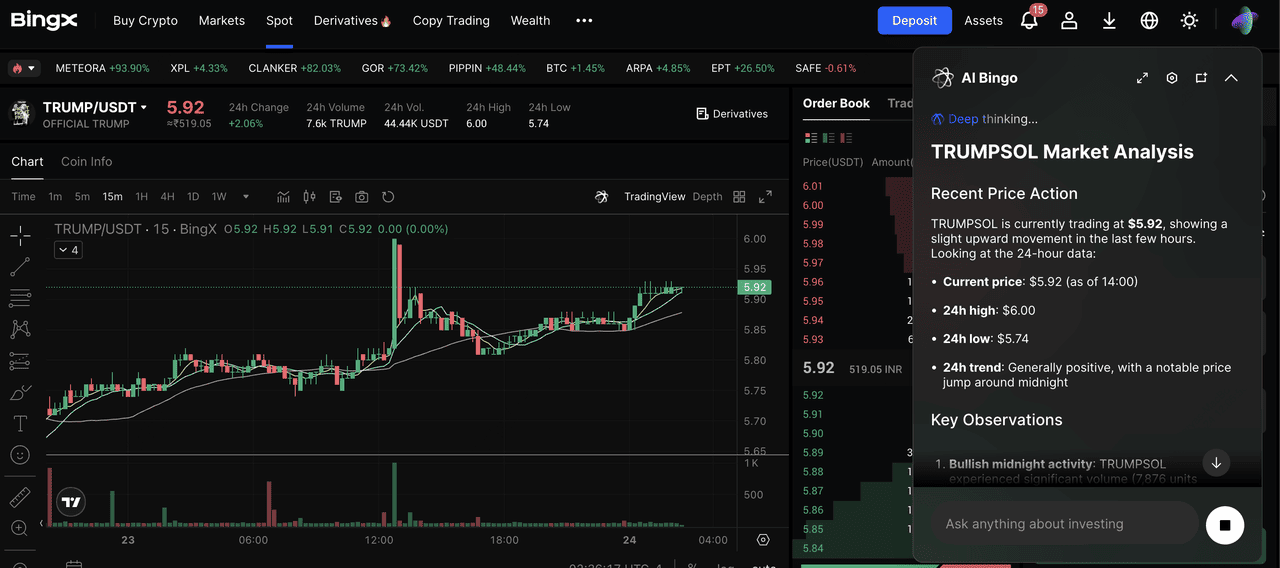Switch to the Coin Info tab

(86, 162)
